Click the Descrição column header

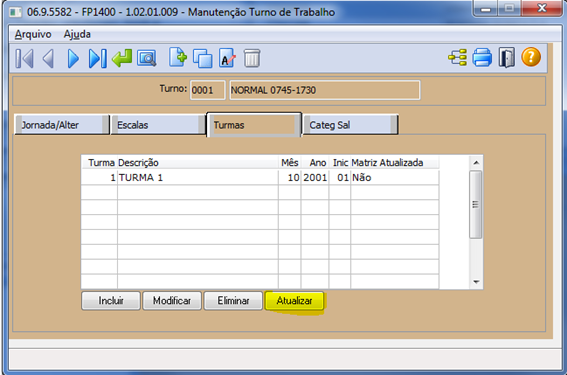pyautogui.click(x=198, y=163)
